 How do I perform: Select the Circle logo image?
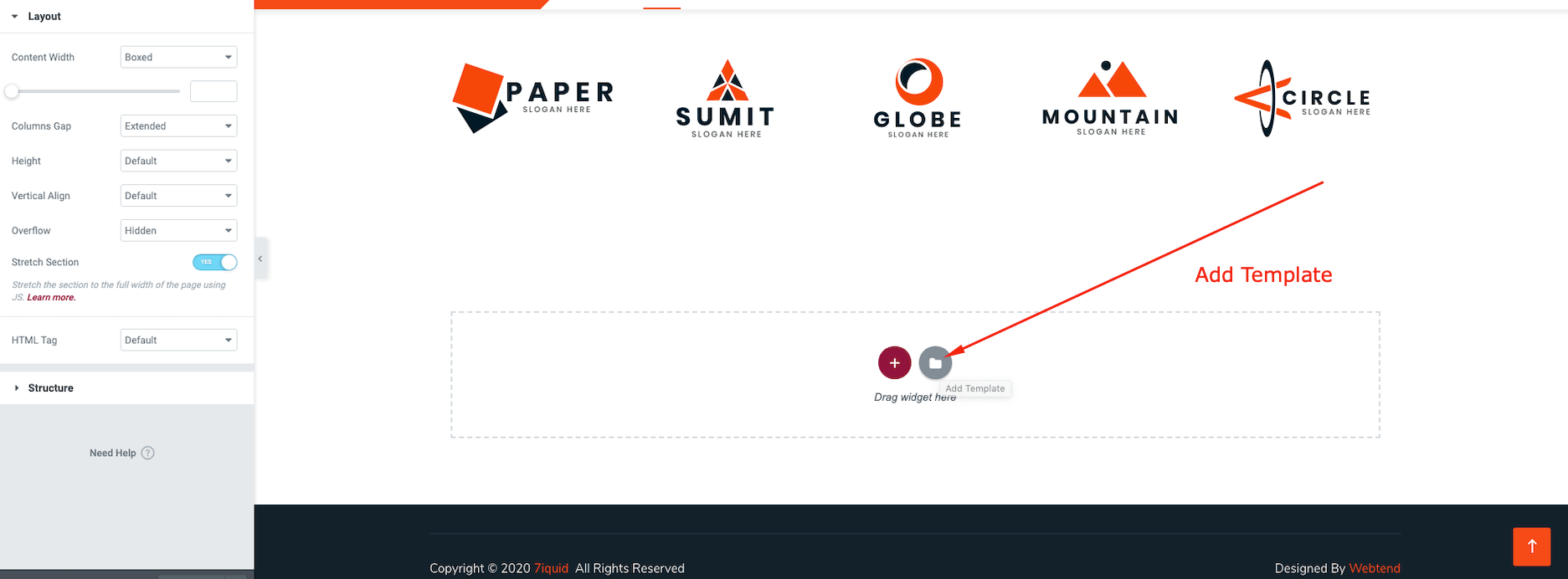[1302, 99]
